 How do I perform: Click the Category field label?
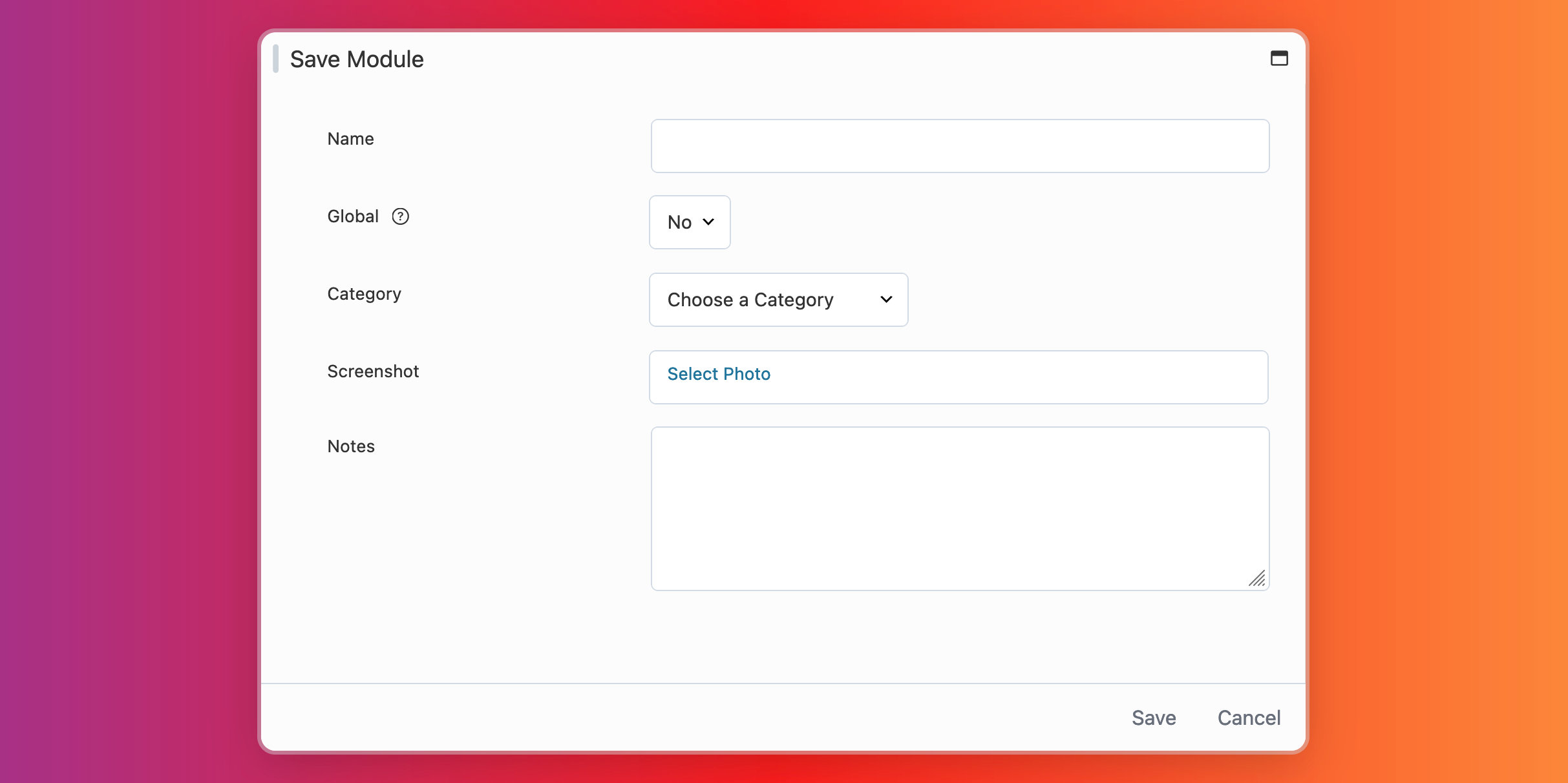pos(364,294)
